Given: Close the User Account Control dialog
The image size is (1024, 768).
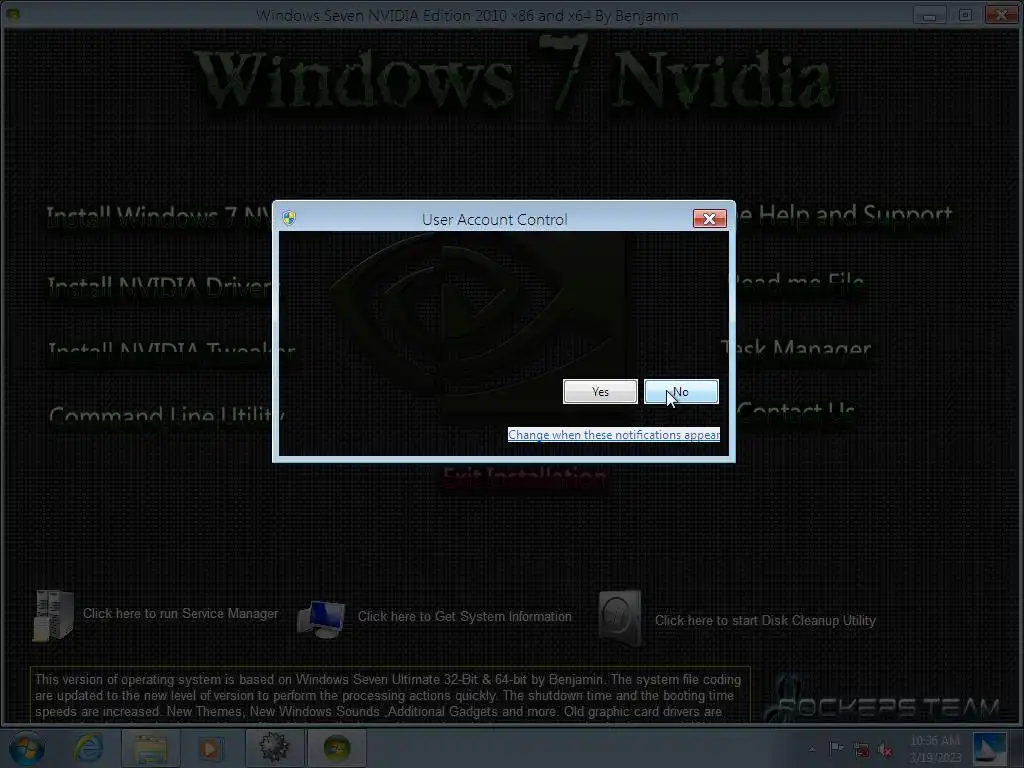Looking at the screenshot, I should (x=709, y=219).
